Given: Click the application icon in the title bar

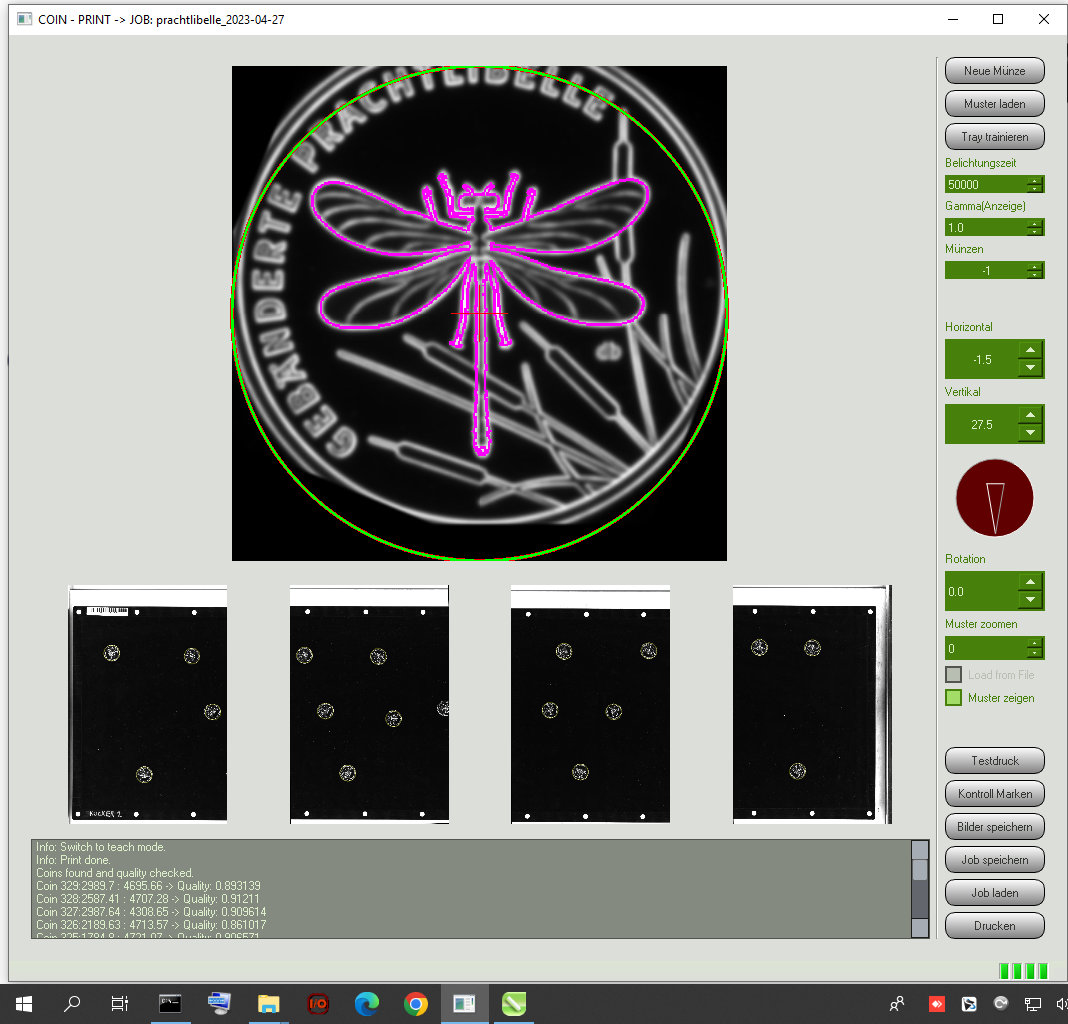Looking at the screenshot, I should point(22,18).
